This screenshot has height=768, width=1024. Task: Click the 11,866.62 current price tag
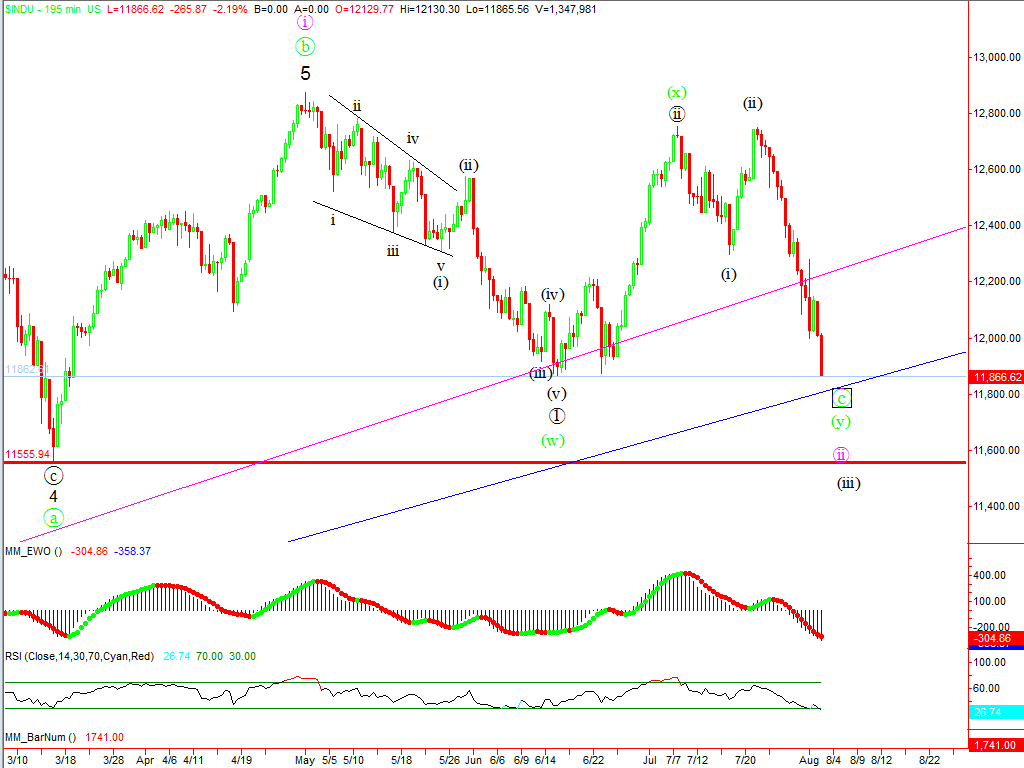pos(997,377)
